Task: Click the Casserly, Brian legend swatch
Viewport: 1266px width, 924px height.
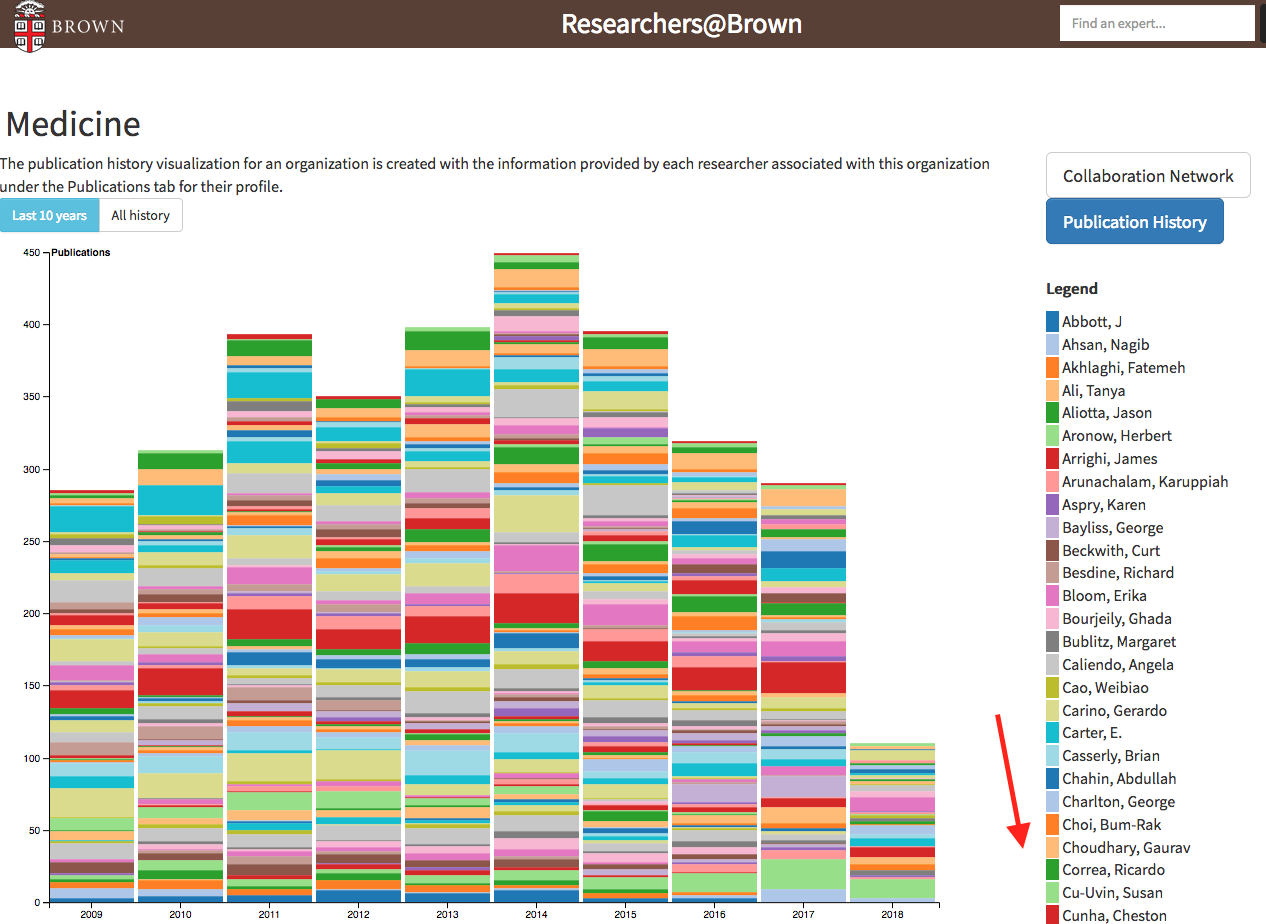Action: 1052,756
